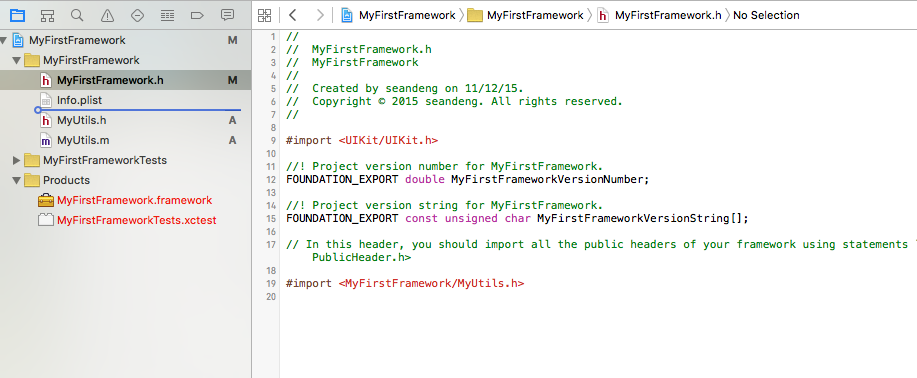This screenshot has height=378, width=917.
Task: Open the Symbol navigator tab
Action: tap(48, 15)
